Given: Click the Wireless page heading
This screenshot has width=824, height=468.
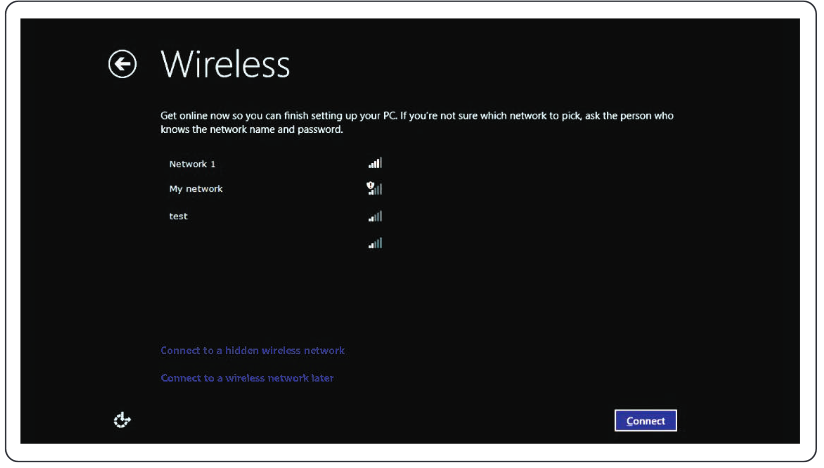Looking at the screenshot, I should tap(225, 64).
